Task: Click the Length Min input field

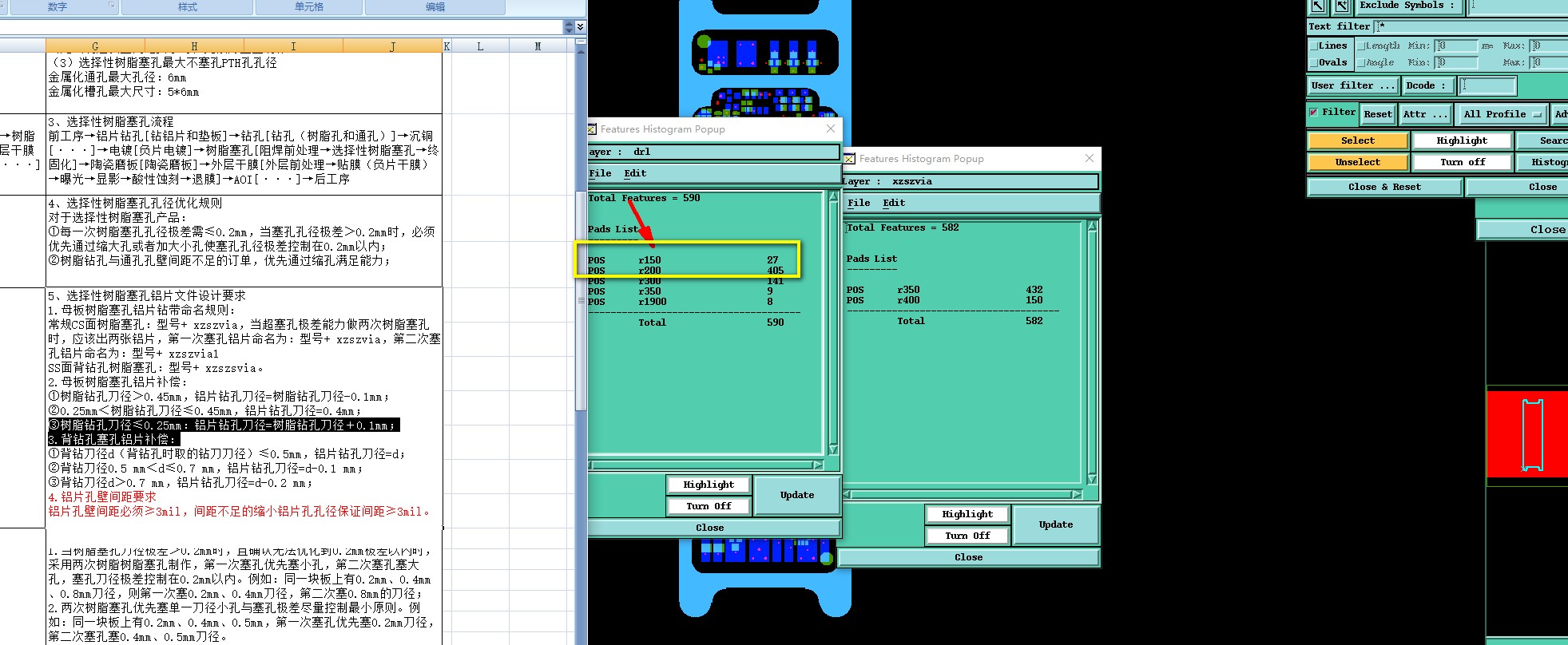Action: [1456, 46]
